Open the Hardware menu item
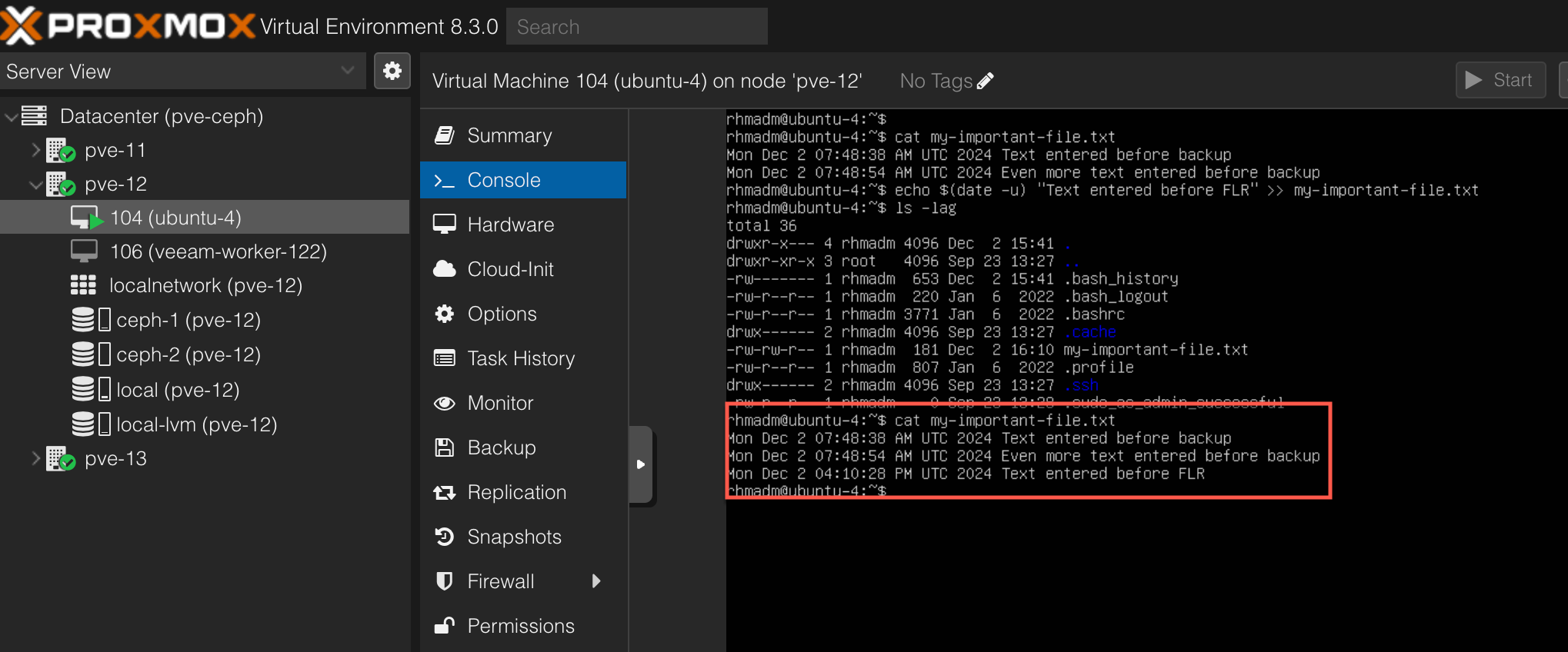 pos(523,225)
